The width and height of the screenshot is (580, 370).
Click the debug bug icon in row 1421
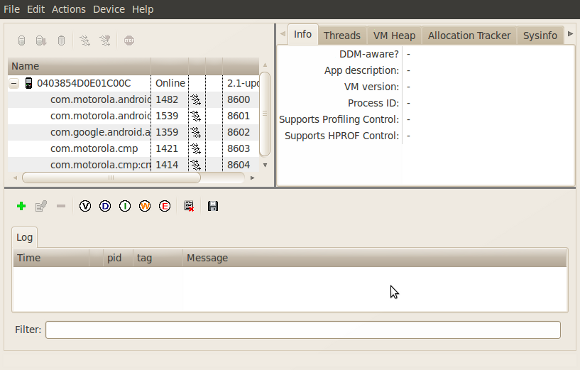pyautogui.click(x=196, y=148)
